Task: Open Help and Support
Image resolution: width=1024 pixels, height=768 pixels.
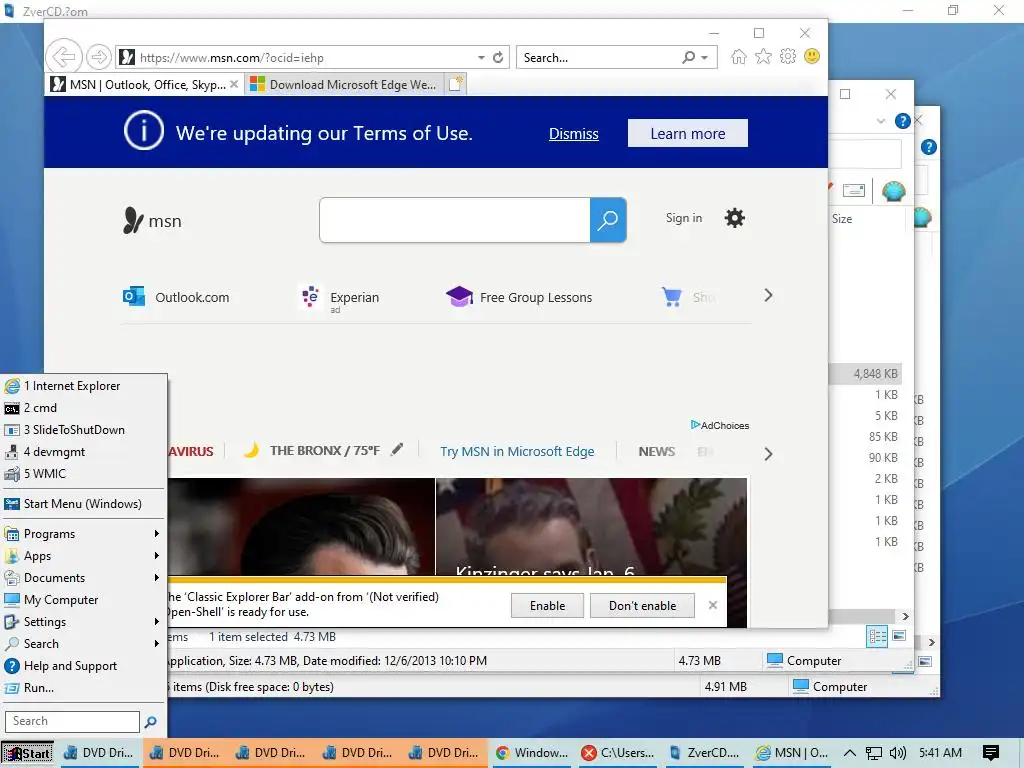Action: (84, 665)
